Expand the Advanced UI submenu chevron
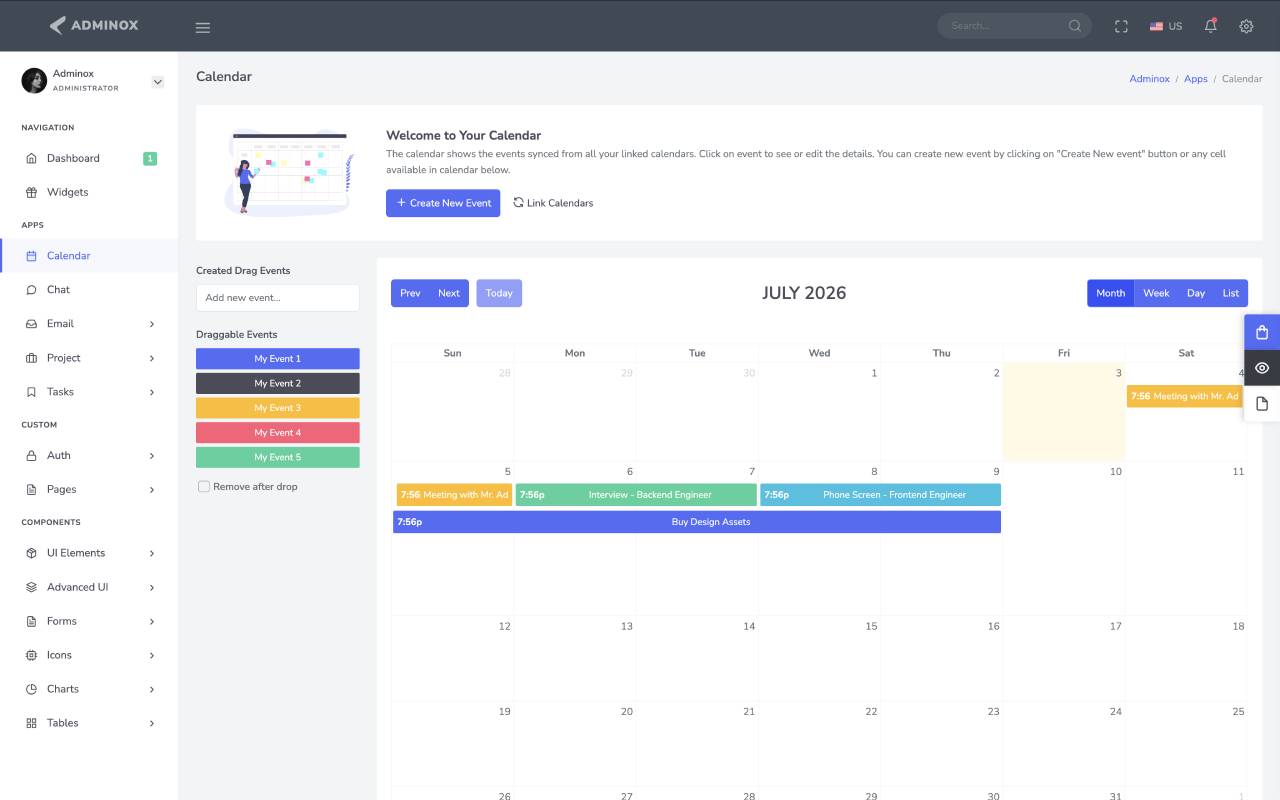 coord(152,587)
